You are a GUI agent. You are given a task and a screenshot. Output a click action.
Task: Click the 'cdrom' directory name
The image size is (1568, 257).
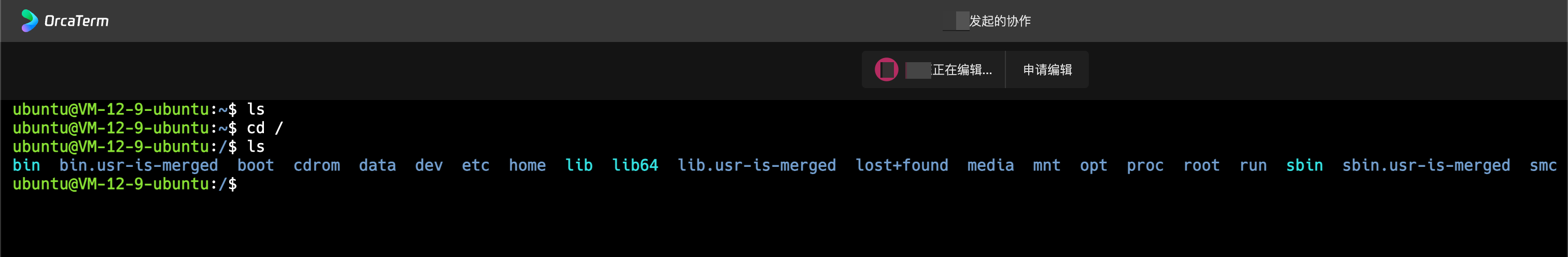click(316, 165)
